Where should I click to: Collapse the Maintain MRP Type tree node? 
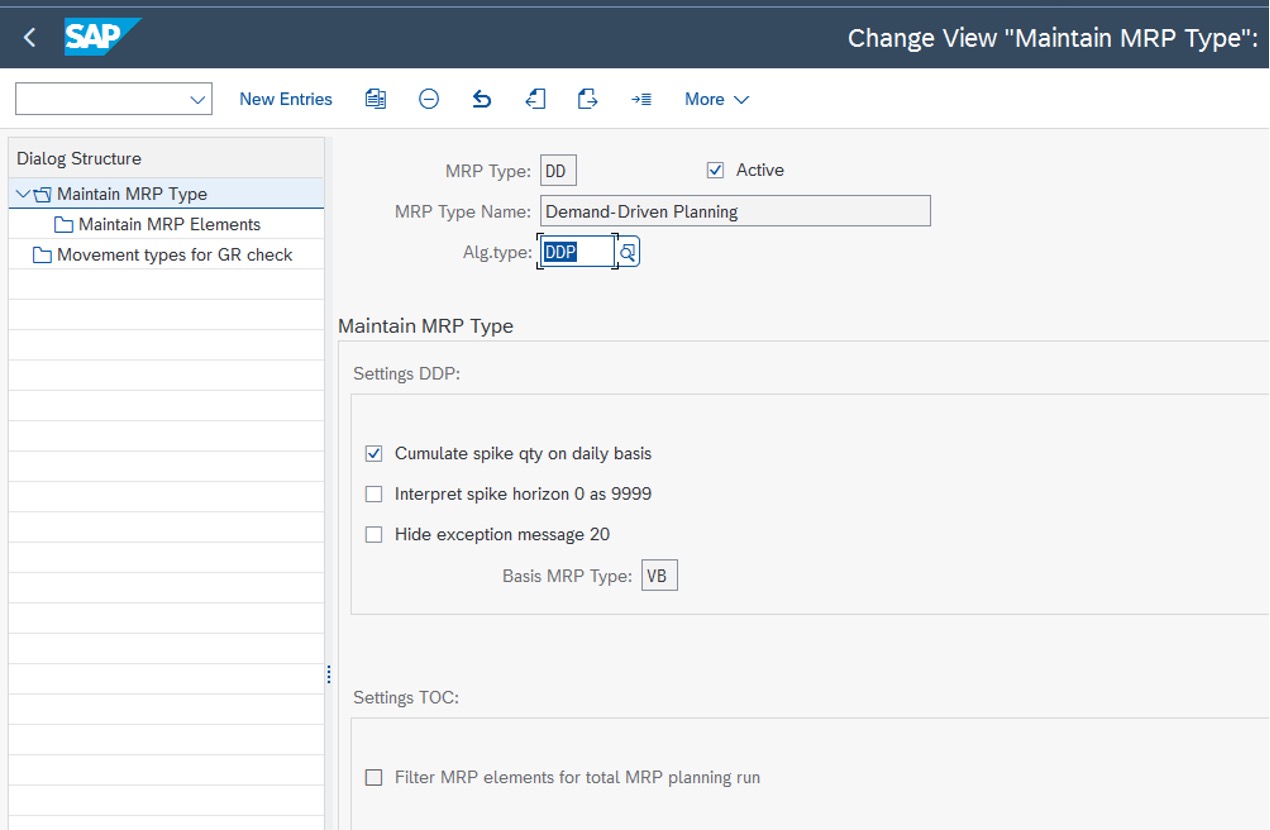[x=22, y=193]
